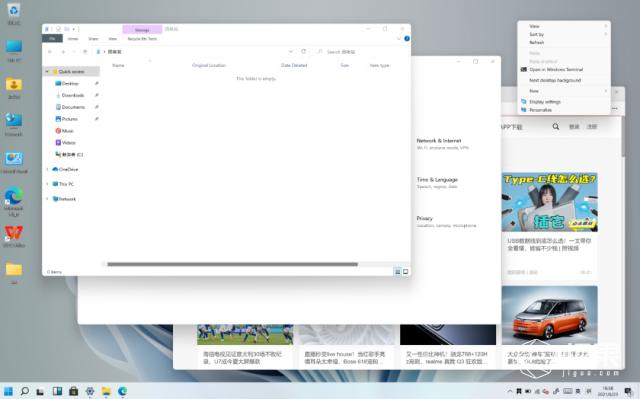This screenshot has width=640, height=399.
Task: Open Quick Access Toolbar customize dropdown
Action: click(x=73, y=29)
